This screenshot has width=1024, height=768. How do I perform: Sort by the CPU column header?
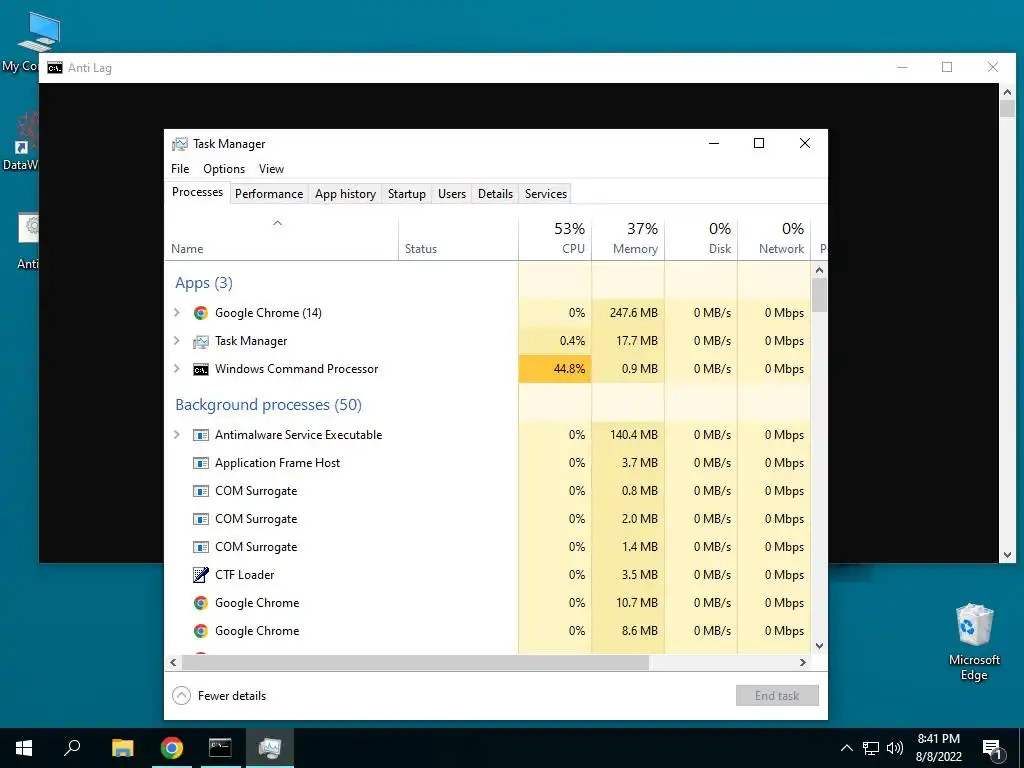(555, 239)
